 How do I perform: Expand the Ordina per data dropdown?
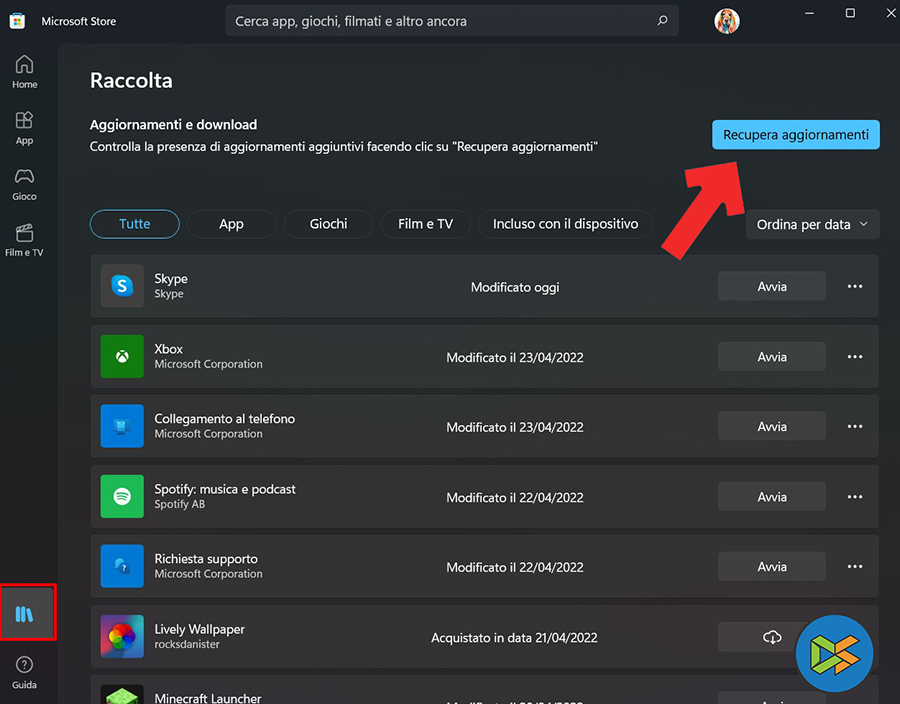[x=812, y=225]
